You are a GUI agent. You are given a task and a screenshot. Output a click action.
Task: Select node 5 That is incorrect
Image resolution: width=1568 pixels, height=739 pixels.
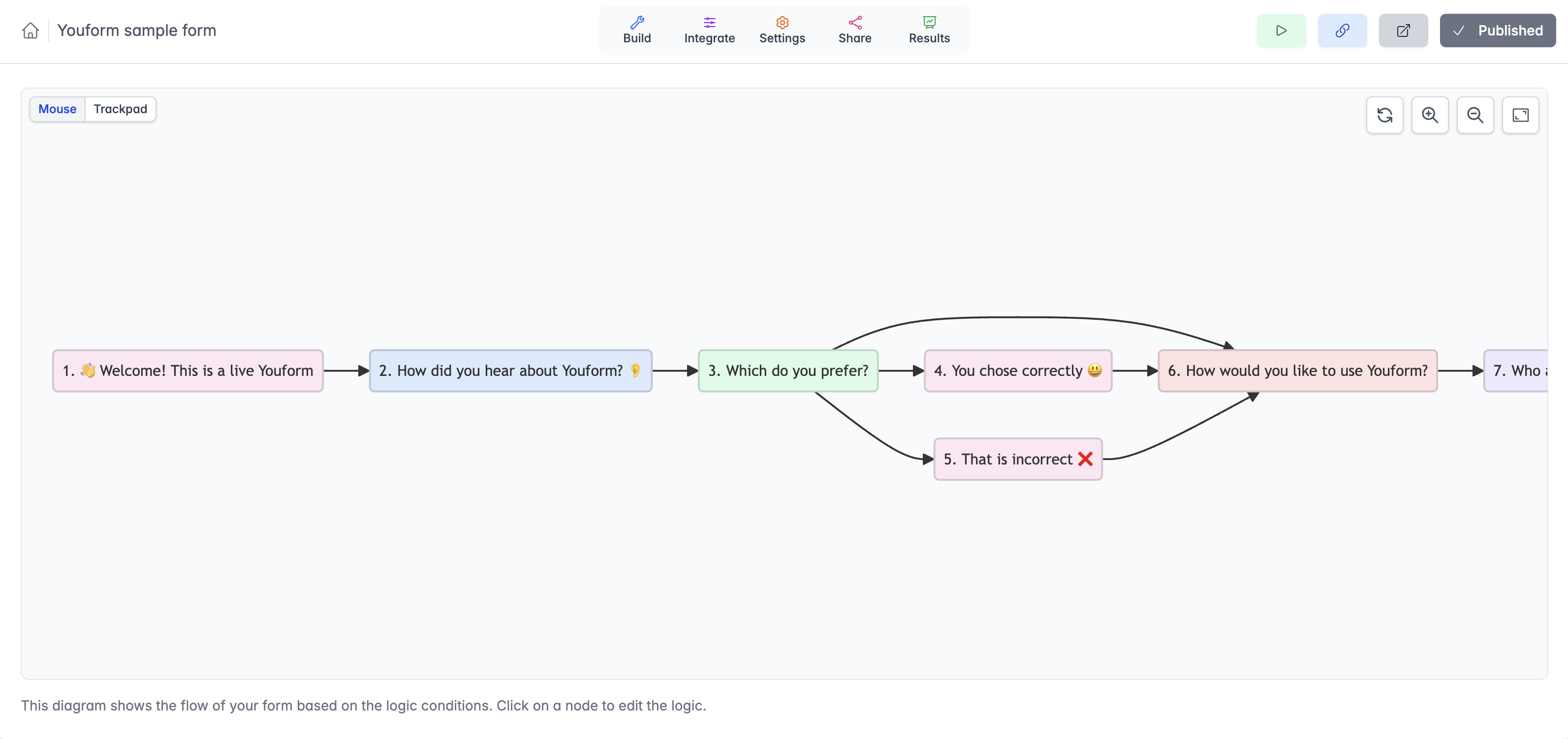pos(1018,459)
